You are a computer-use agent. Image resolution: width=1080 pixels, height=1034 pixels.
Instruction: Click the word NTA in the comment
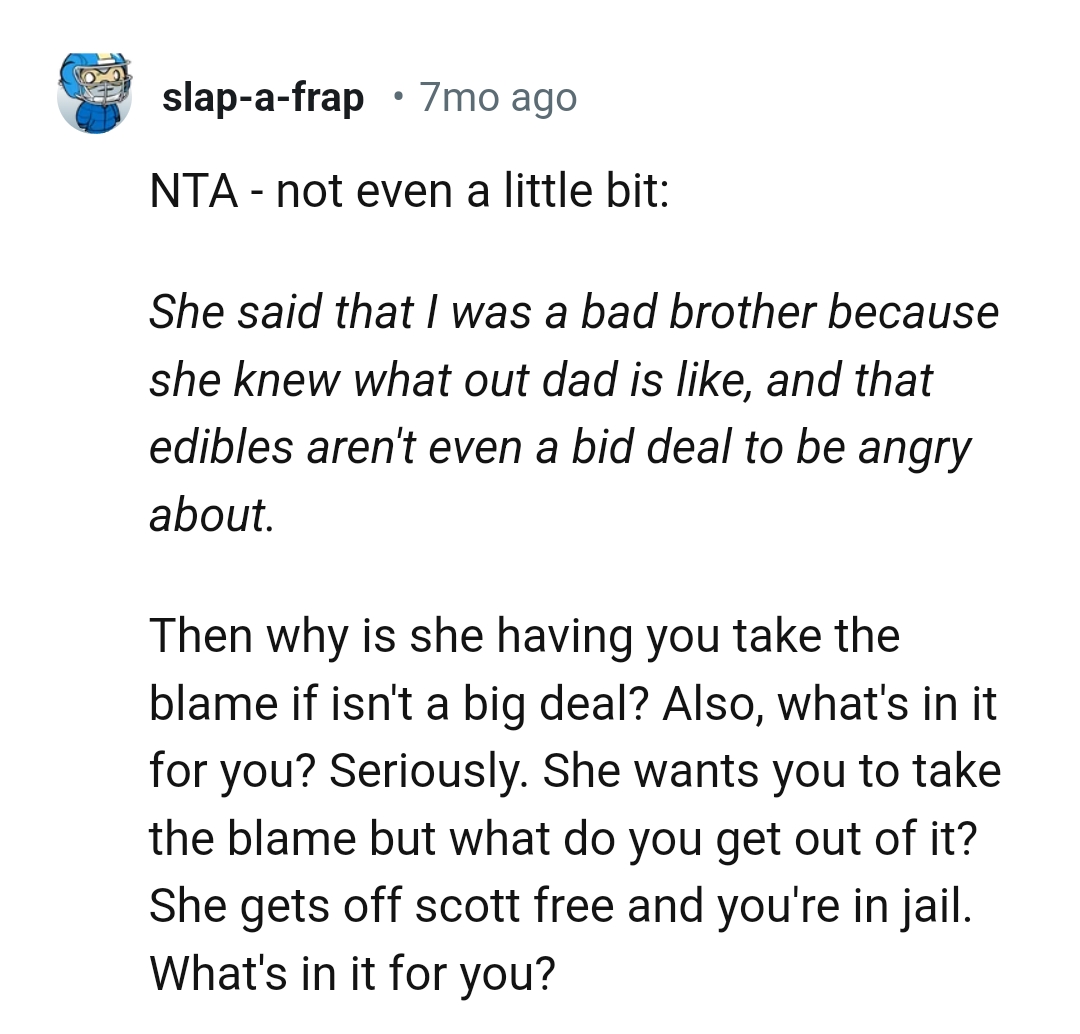pyautogui.click(x=193, y=191)
